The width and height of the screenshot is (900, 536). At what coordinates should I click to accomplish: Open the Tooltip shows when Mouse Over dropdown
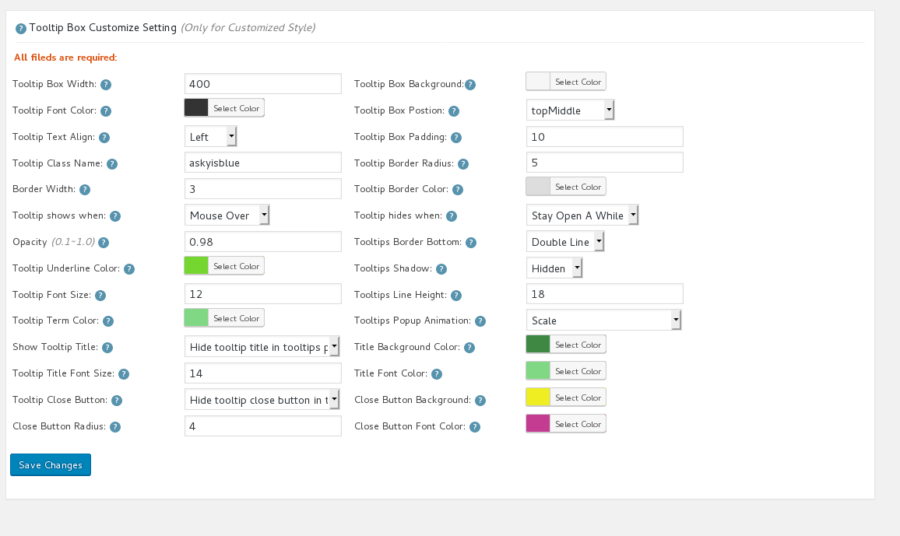227,215
